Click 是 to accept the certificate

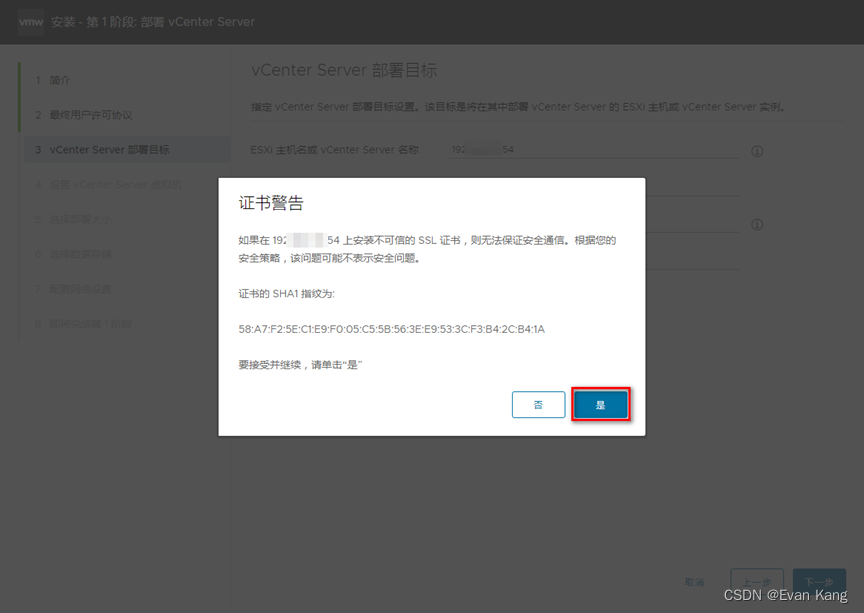600,405
